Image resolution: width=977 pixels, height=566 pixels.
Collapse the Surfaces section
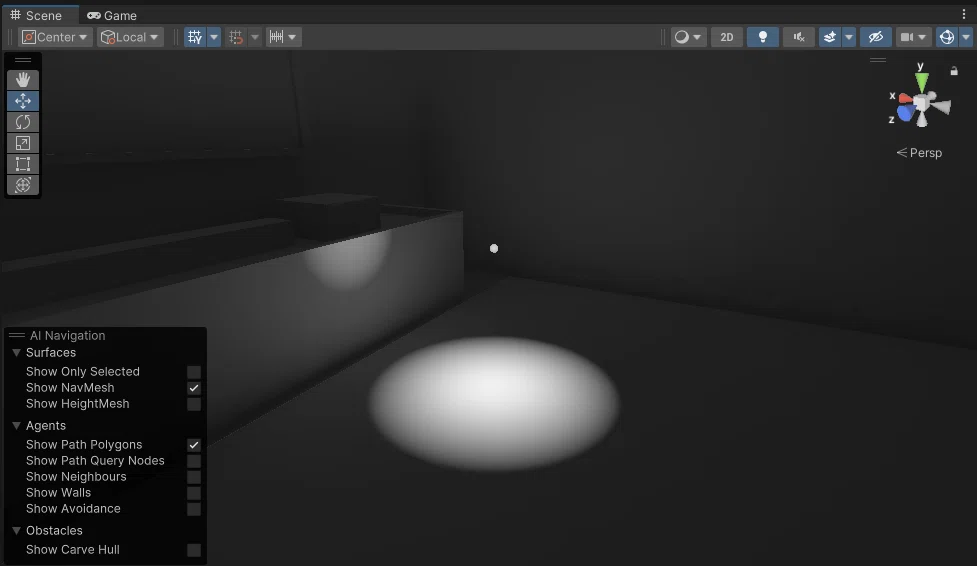[16, 353]
